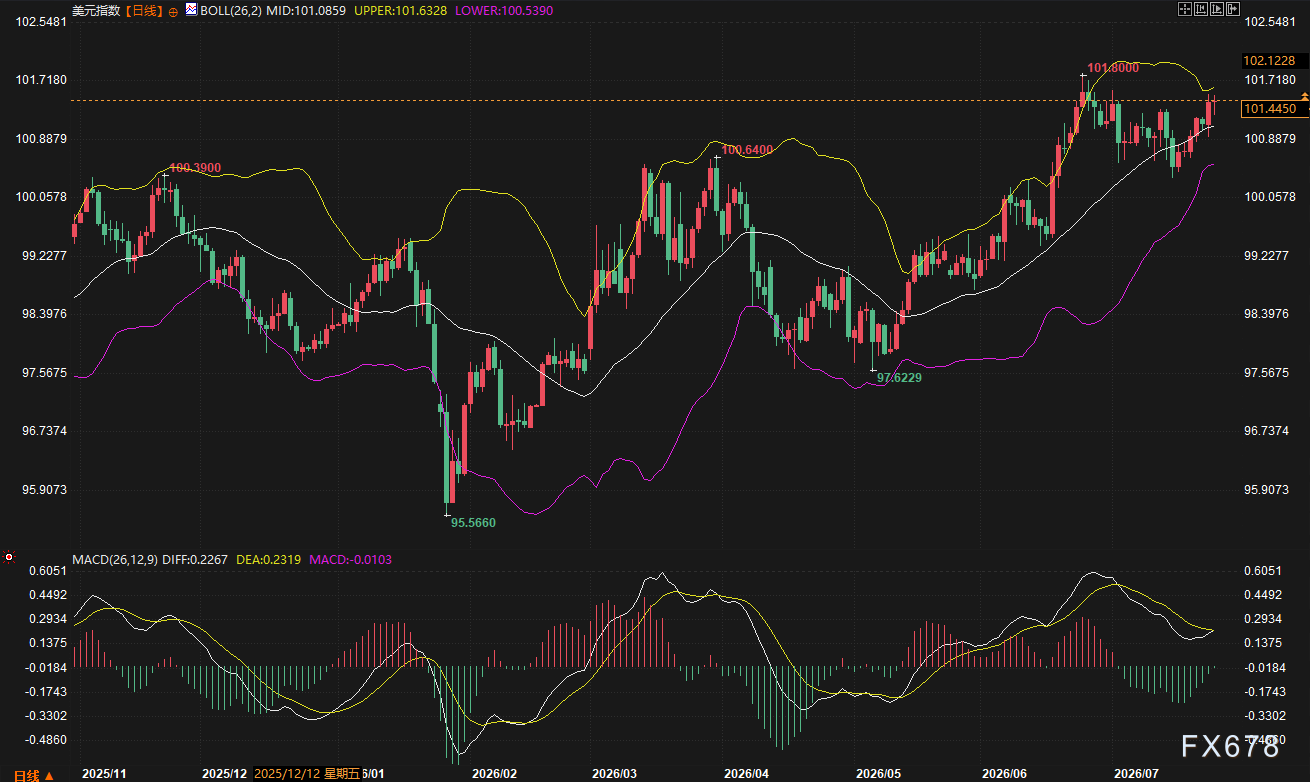Click the circled plus next to 日线
1310x782 pixels.
174,11
